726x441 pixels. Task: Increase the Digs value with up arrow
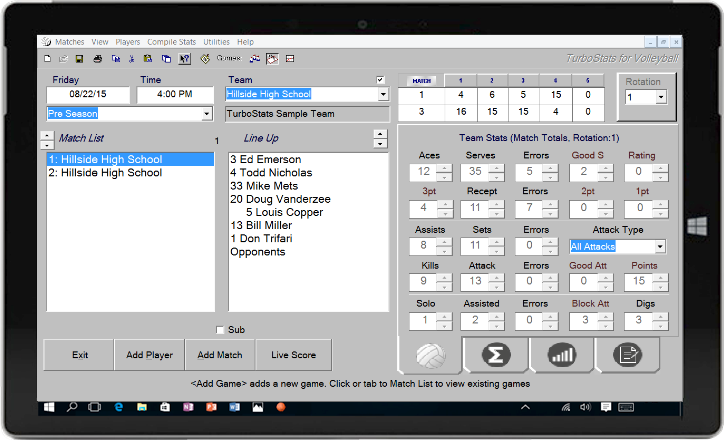[660, 316]
